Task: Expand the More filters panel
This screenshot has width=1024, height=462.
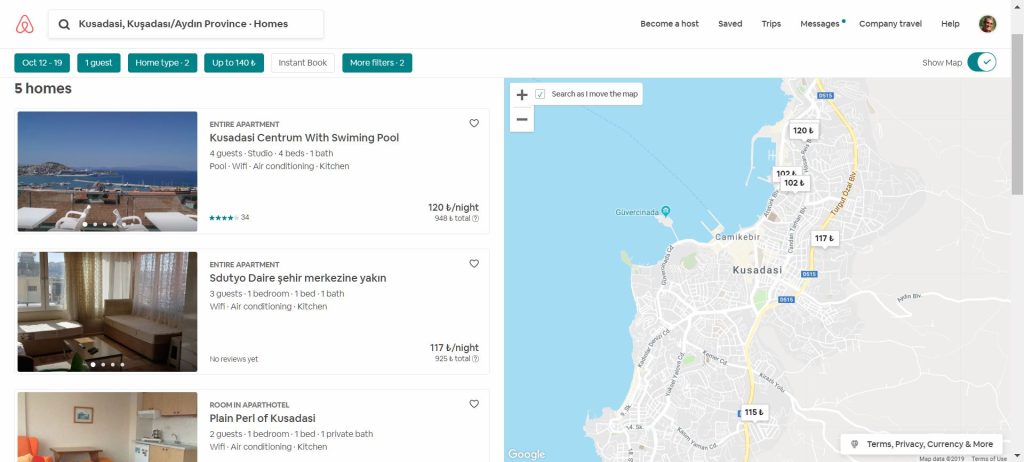Action: click(x=376, y=63)
